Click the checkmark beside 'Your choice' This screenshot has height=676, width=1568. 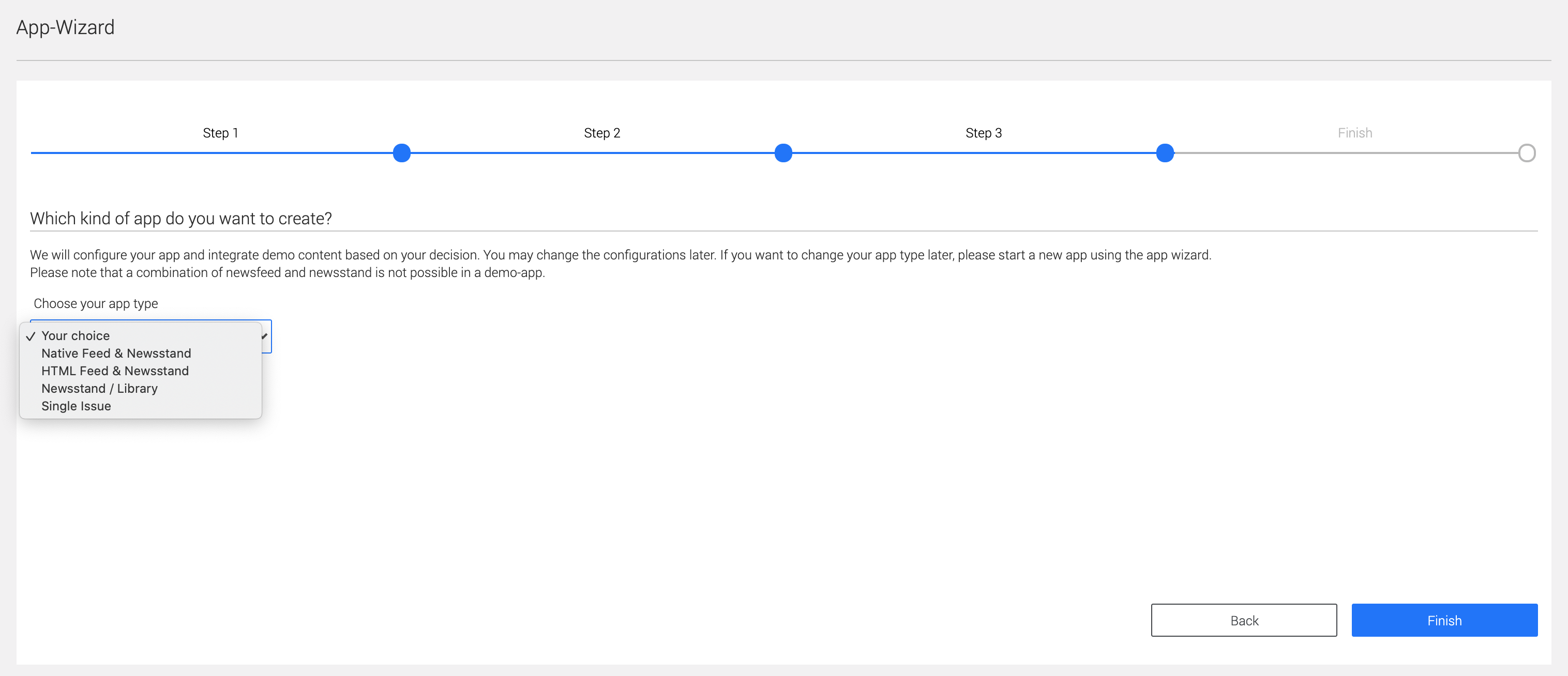(31, 336)
